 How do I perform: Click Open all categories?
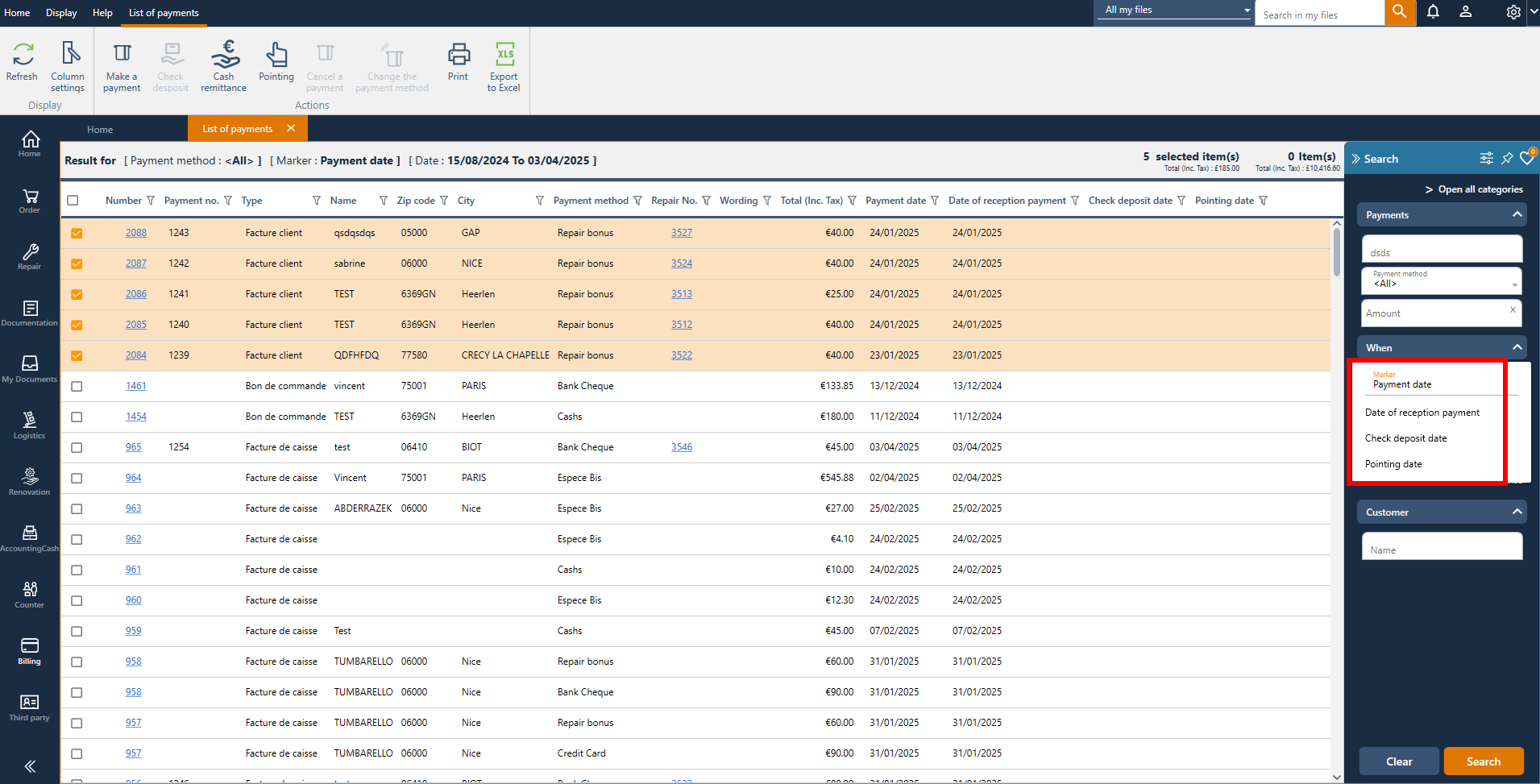[x=1474, y=189]
